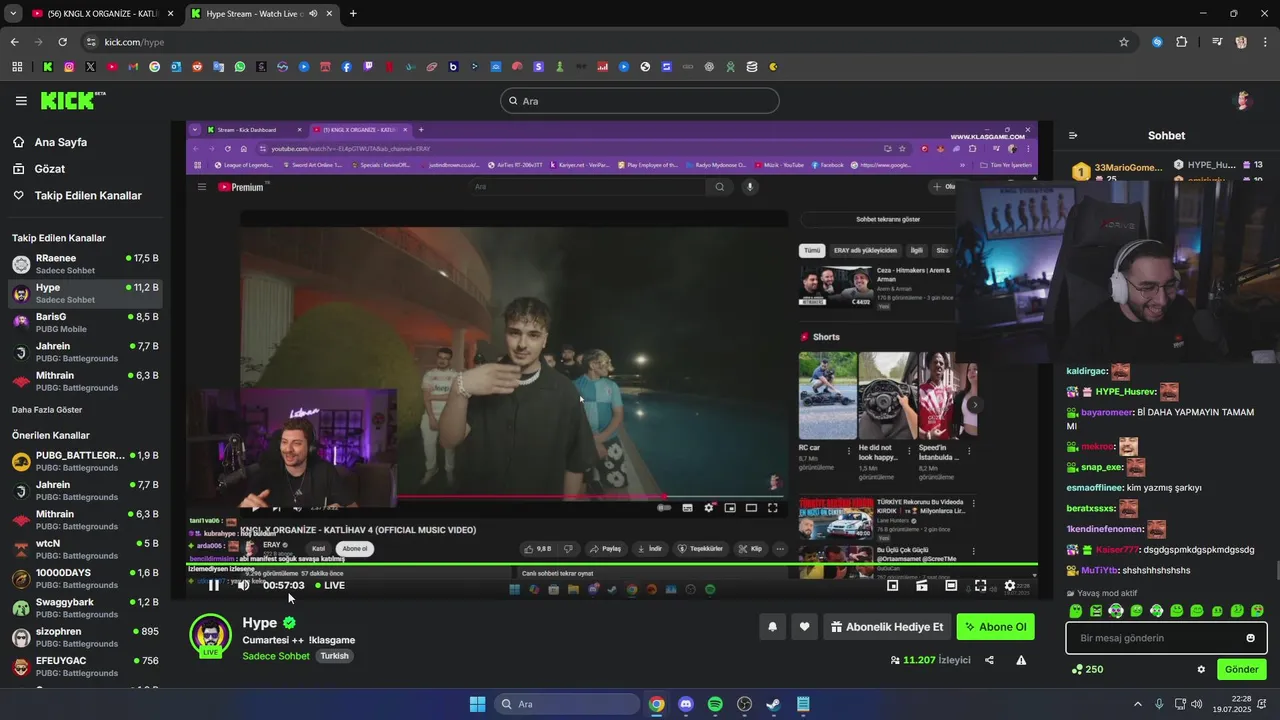Open the Twitch bookmark
The width and height of the screenshot is (1280, 720).
click(x=368, y=67)
